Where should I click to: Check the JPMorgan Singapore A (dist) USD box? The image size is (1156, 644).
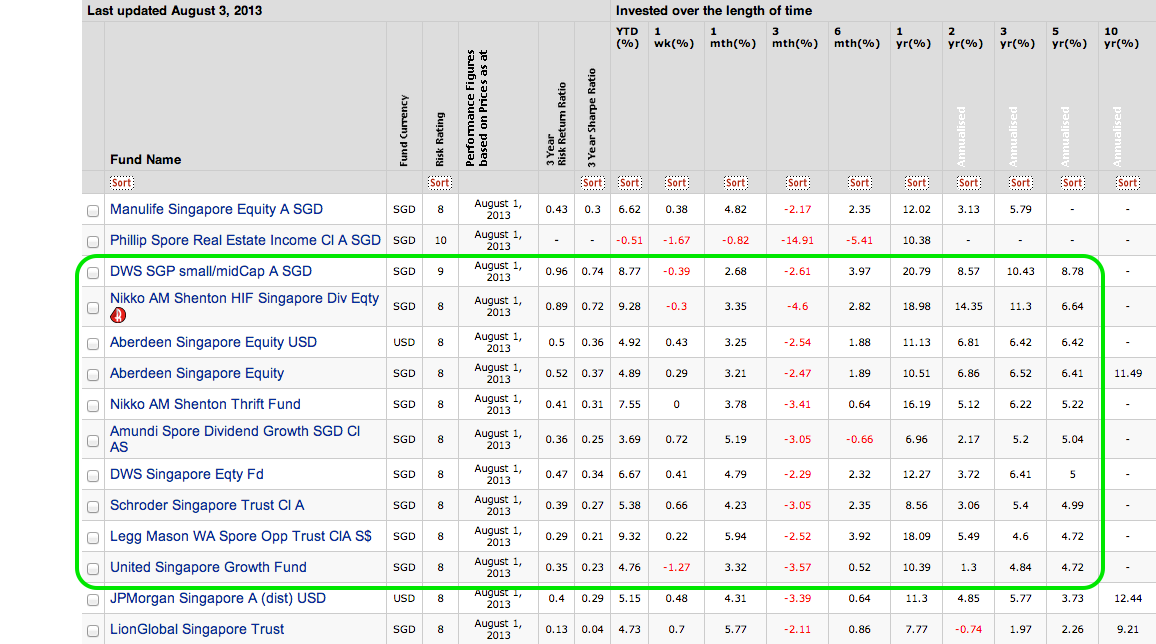pyautogui.click(x=93, y=600)
